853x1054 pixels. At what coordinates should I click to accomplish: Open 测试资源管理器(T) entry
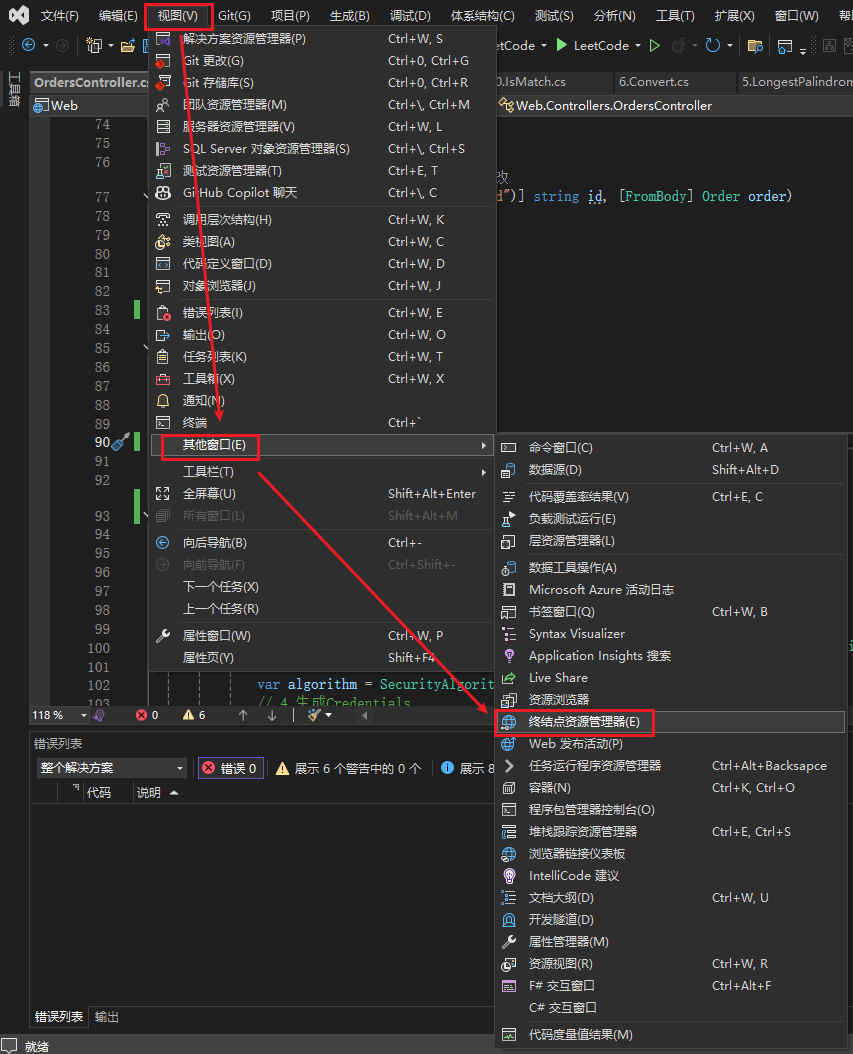click(x=322, y=171)
